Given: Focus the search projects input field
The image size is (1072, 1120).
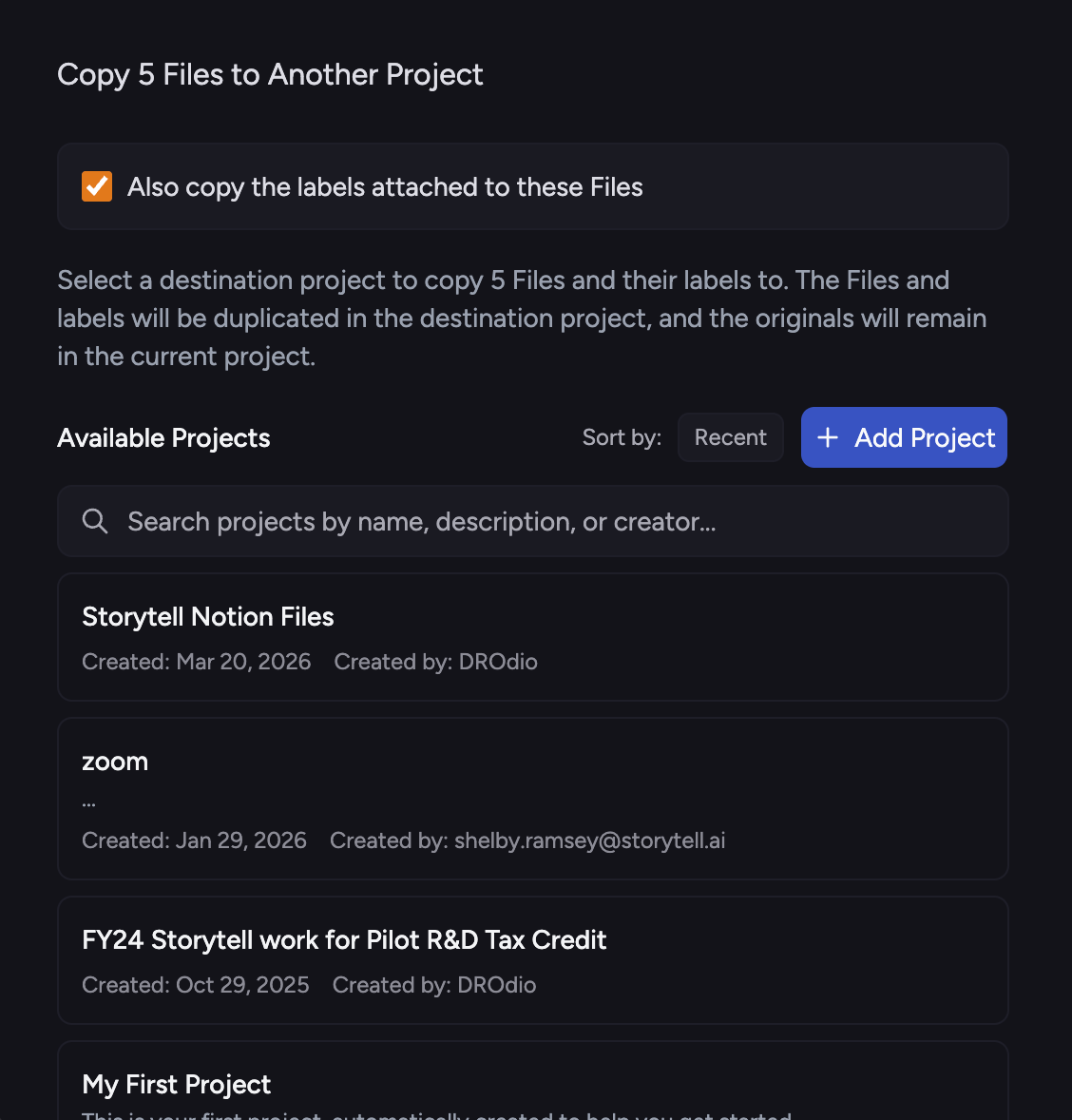Looking at the screenshot, I should [533, 521].
